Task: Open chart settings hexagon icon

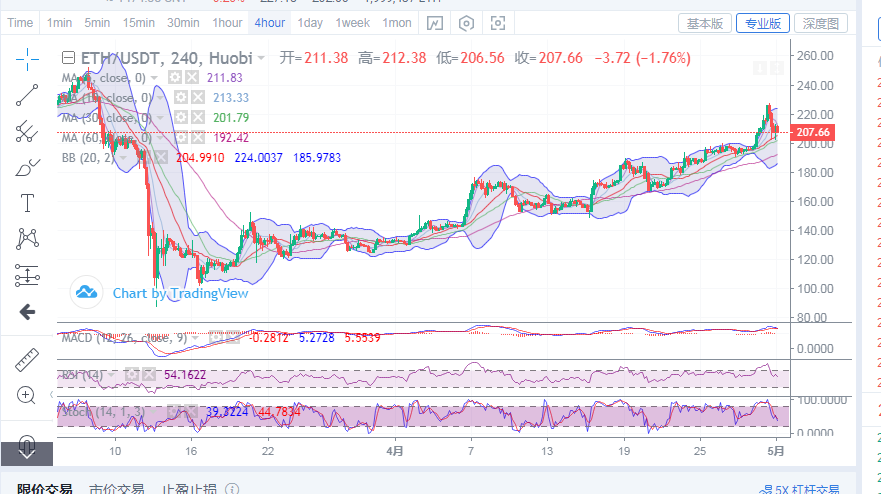Action: pyautogui.click(x=466, y=23)
